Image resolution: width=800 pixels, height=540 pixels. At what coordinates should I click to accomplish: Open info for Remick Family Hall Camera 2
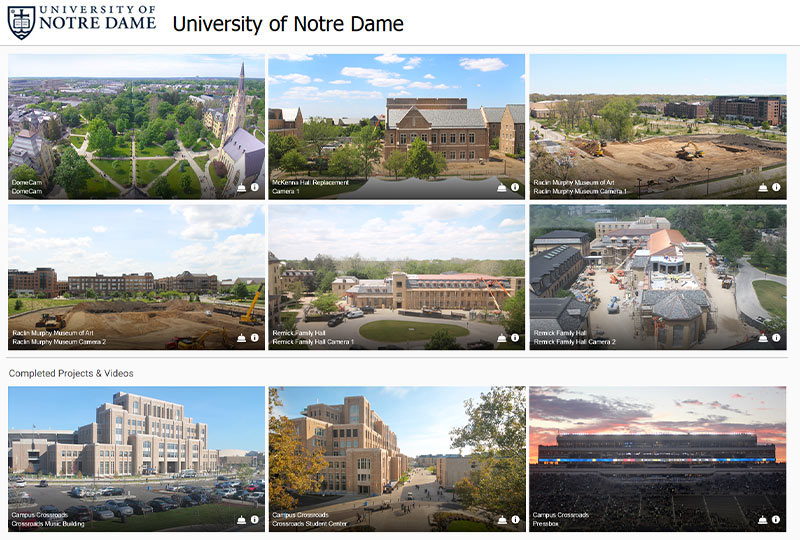776,338
